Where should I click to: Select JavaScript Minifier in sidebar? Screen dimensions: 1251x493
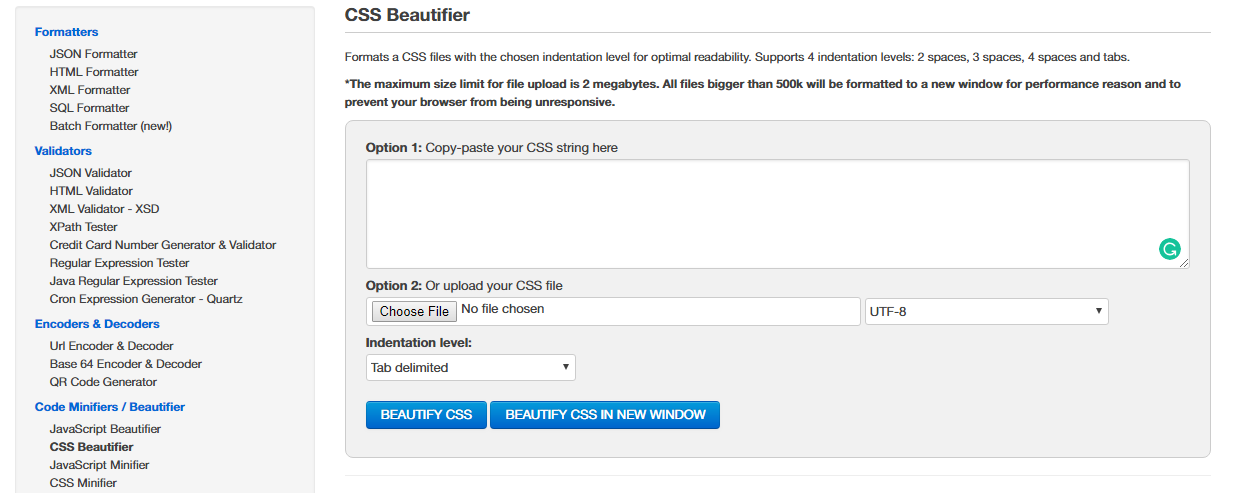click(x=100, y=465)
